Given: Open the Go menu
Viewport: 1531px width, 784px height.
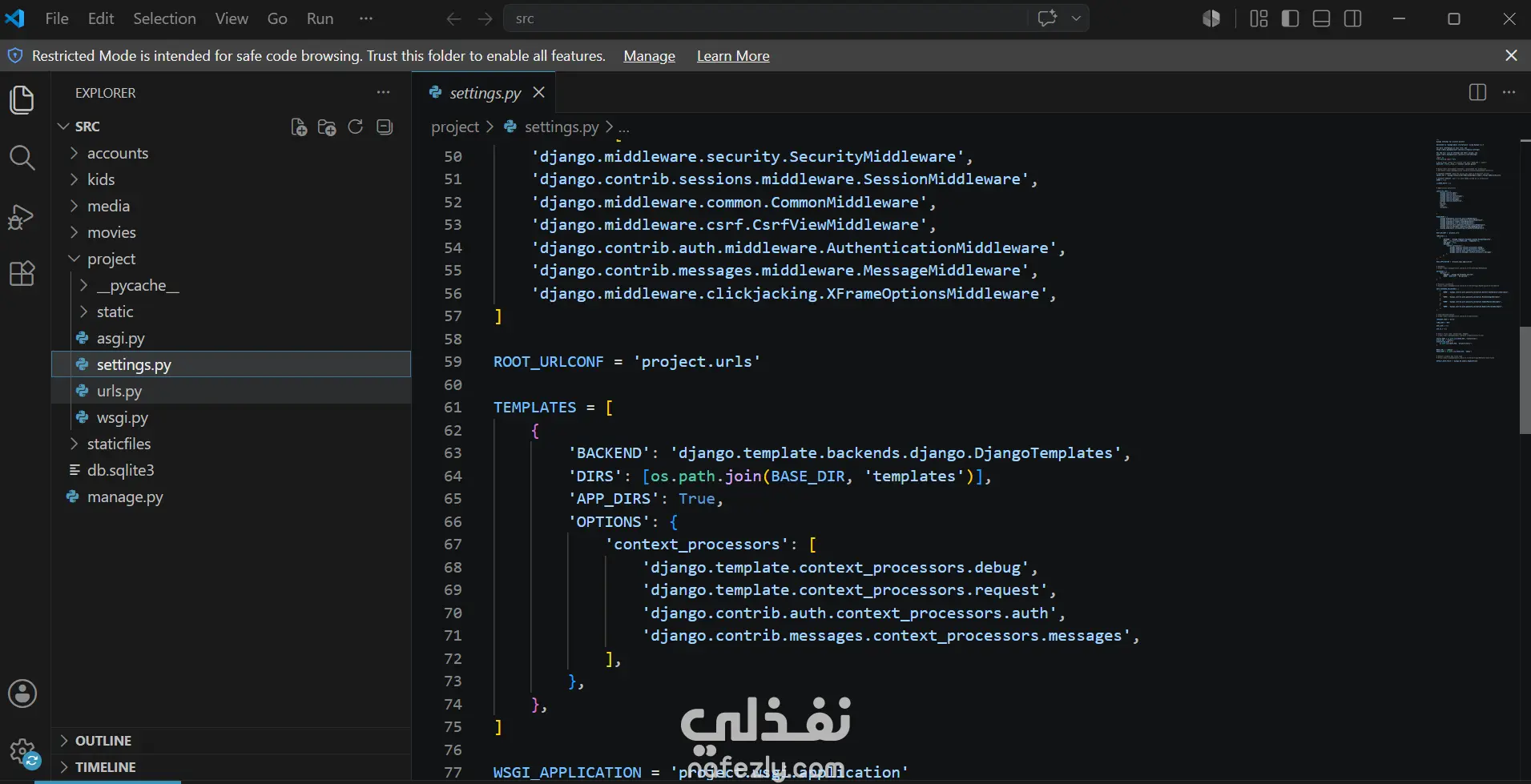Looking at the screenshot, I should tap(277, 18).
